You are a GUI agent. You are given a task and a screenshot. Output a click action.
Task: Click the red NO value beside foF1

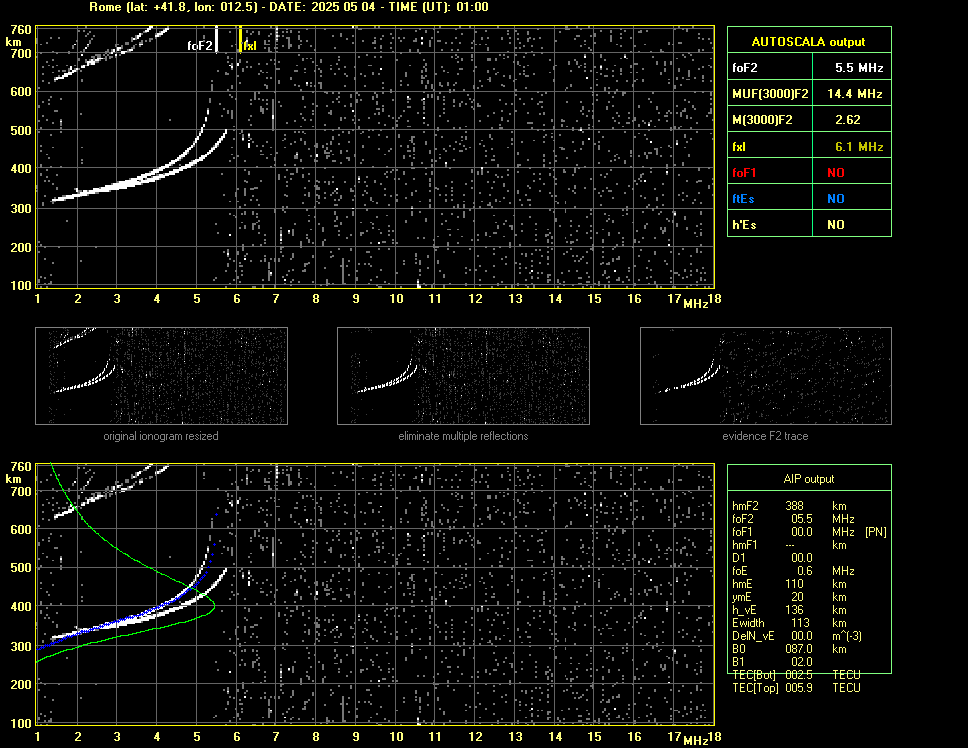[x=836, y=173]
